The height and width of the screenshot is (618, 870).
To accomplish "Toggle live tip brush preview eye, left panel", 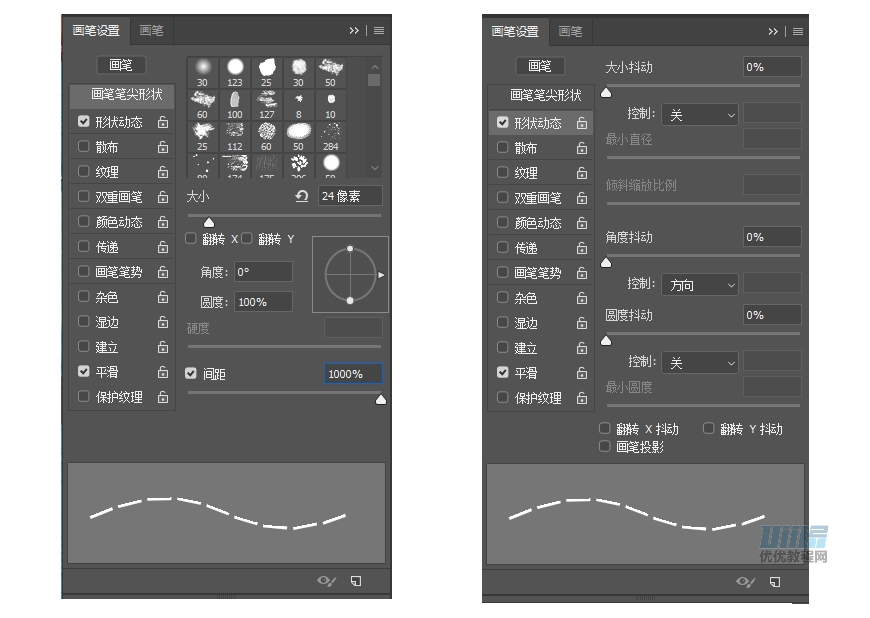I will 326,581.
